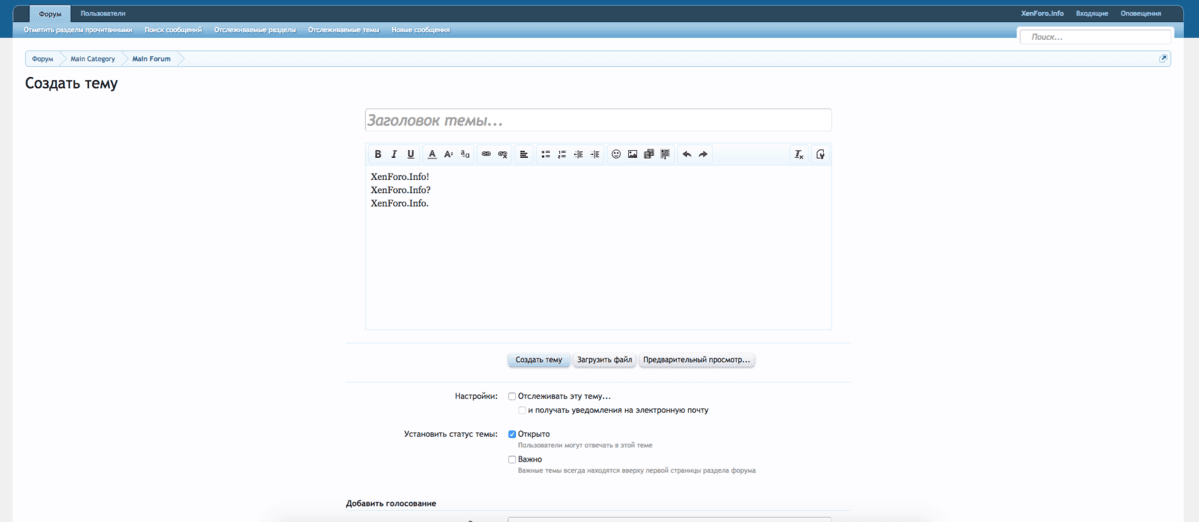
Task: Open the insert quote/code tool
Action: 665,154
